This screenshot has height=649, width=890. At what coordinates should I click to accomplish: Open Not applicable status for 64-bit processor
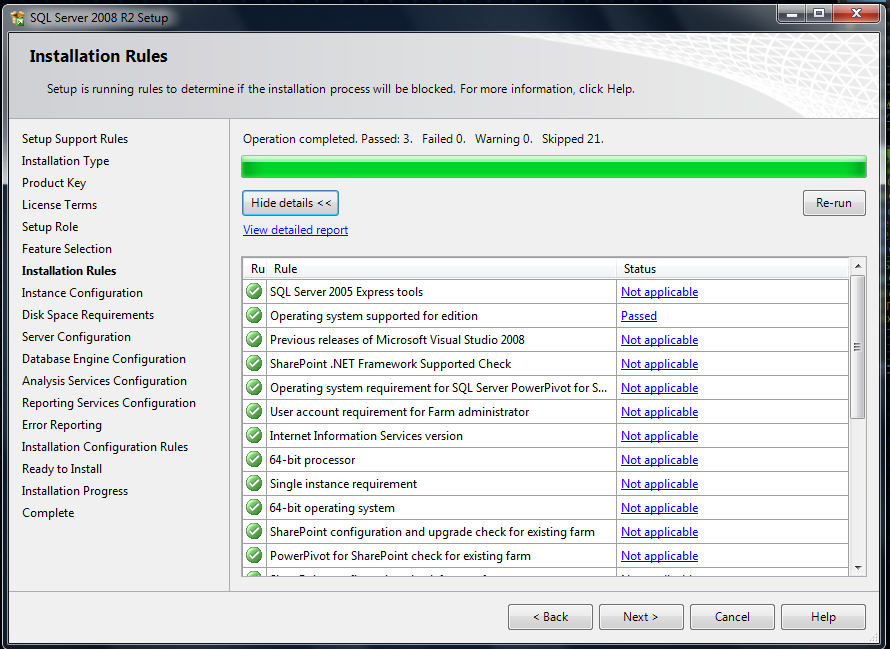pyautogui.click(x=659, y=460)
